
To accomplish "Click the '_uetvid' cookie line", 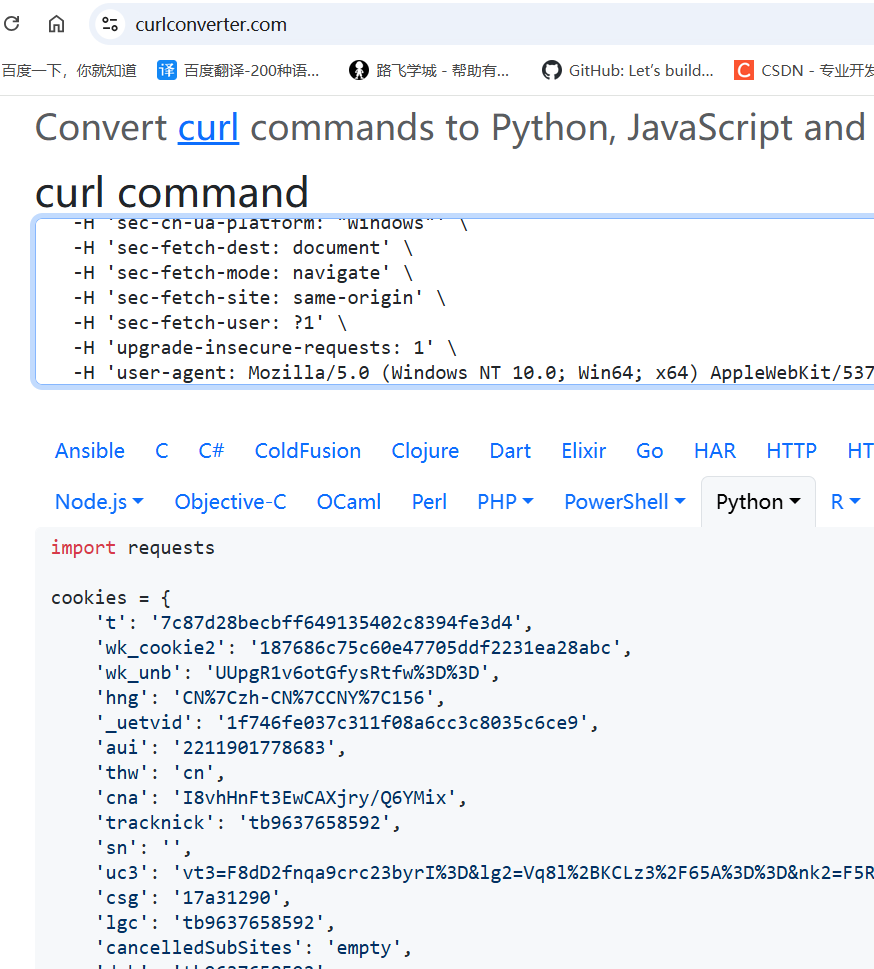I will 347,722.
